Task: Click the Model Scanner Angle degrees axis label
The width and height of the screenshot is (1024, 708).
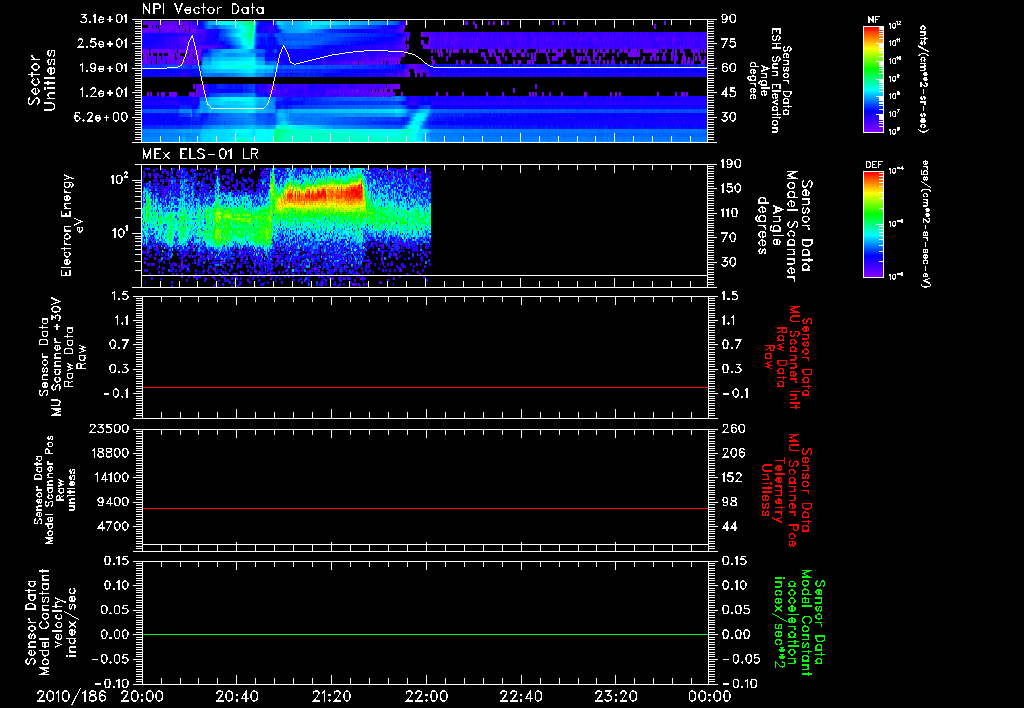Action: pos(784,227)
